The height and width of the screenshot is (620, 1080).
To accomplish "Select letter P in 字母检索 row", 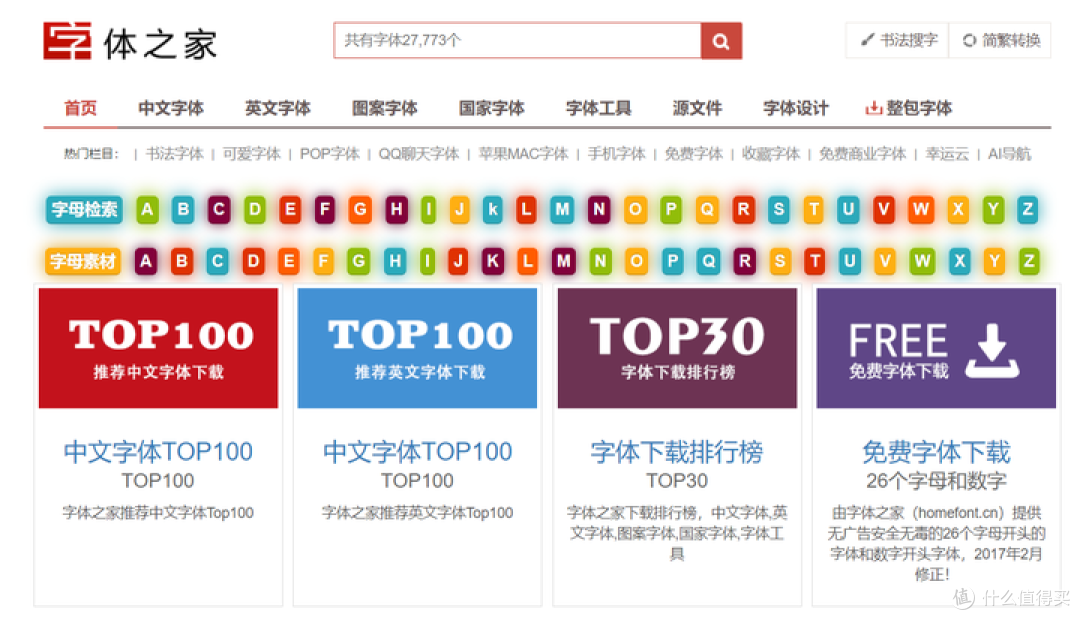I will point(671,209).
